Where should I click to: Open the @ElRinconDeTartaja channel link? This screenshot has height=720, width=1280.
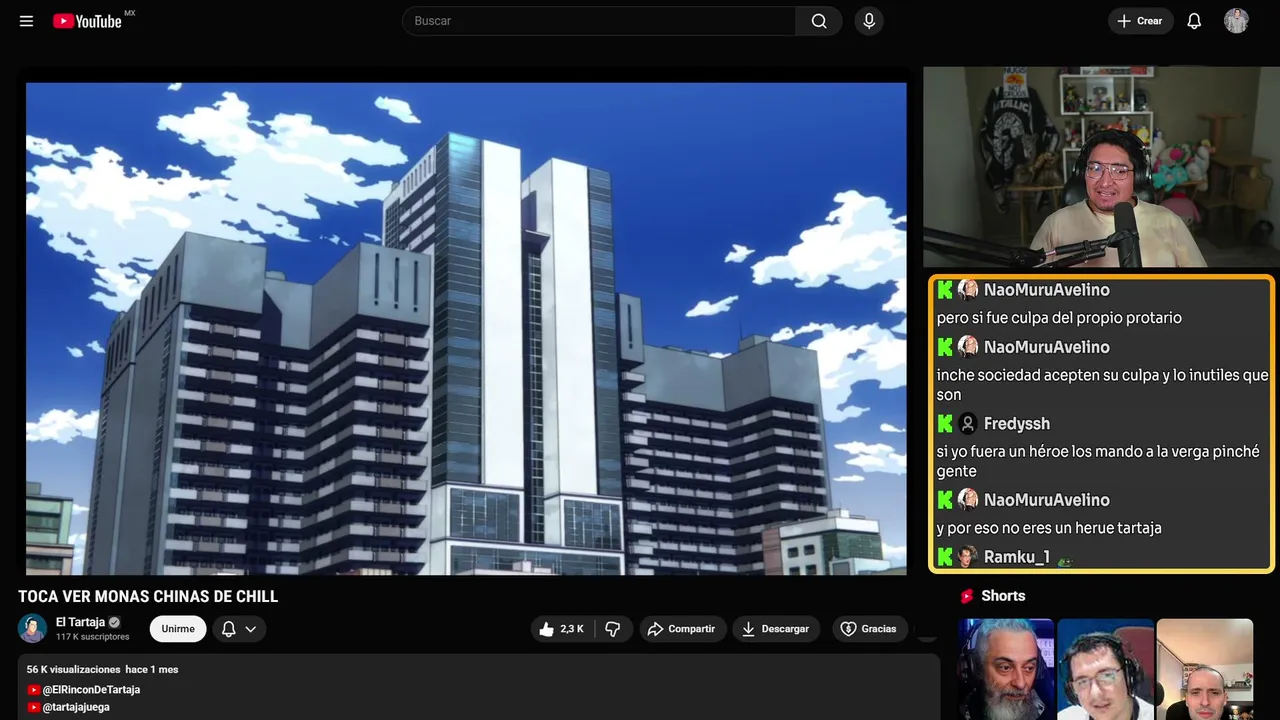point(91,690)
